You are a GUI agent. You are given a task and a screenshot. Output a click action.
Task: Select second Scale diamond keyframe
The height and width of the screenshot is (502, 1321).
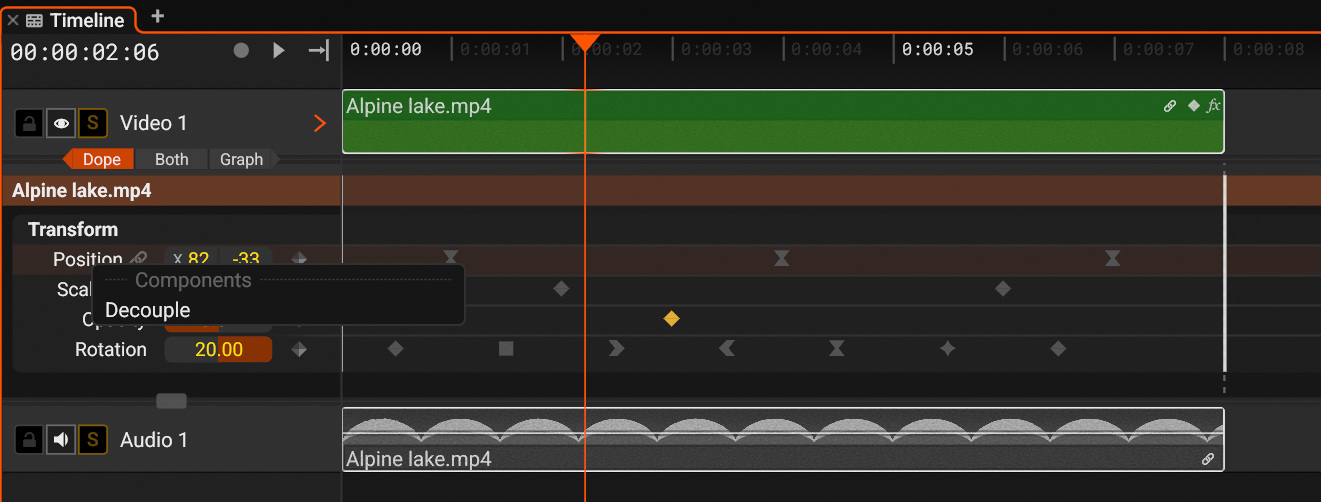click(1002, 289)
